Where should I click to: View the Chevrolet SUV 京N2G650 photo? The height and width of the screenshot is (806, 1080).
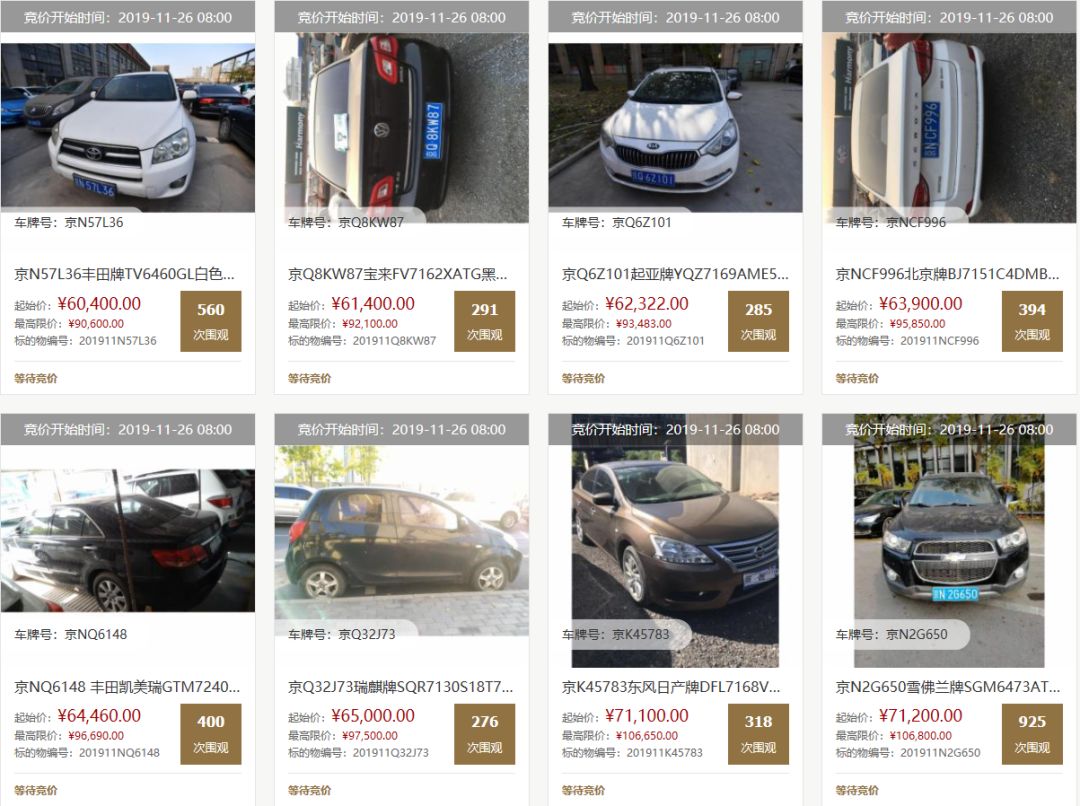point(948,541)
